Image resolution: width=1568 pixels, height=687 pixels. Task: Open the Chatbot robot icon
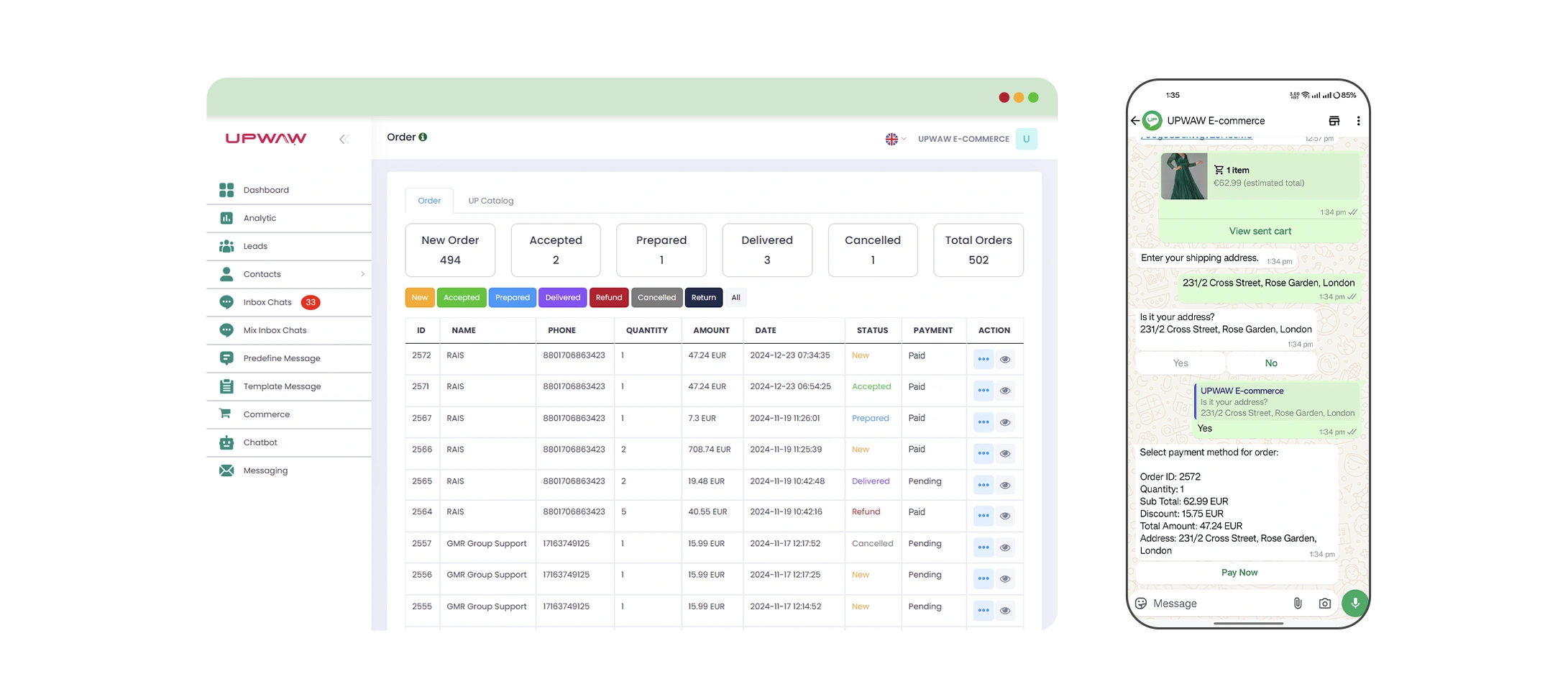click(226, 442)
